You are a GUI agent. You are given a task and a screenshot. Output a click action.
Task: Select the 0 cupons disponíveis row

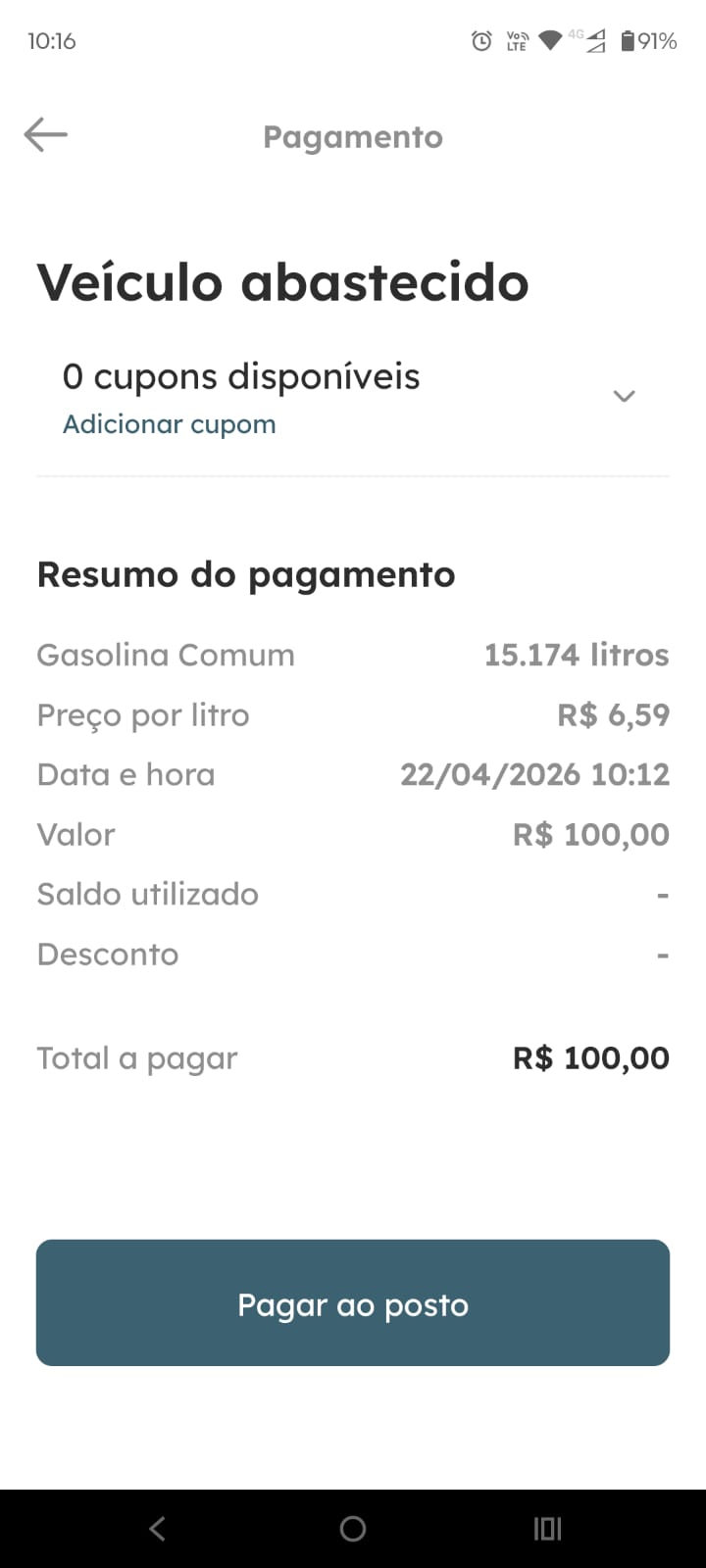point(241,377)
